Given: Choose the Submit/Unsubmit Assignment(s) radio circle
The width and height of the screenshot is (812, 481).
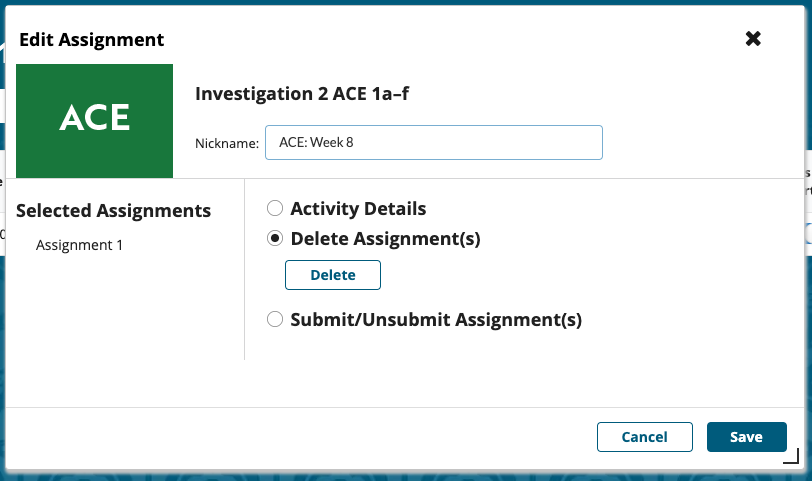Looking at the screenshot, I should click(275, 320).
